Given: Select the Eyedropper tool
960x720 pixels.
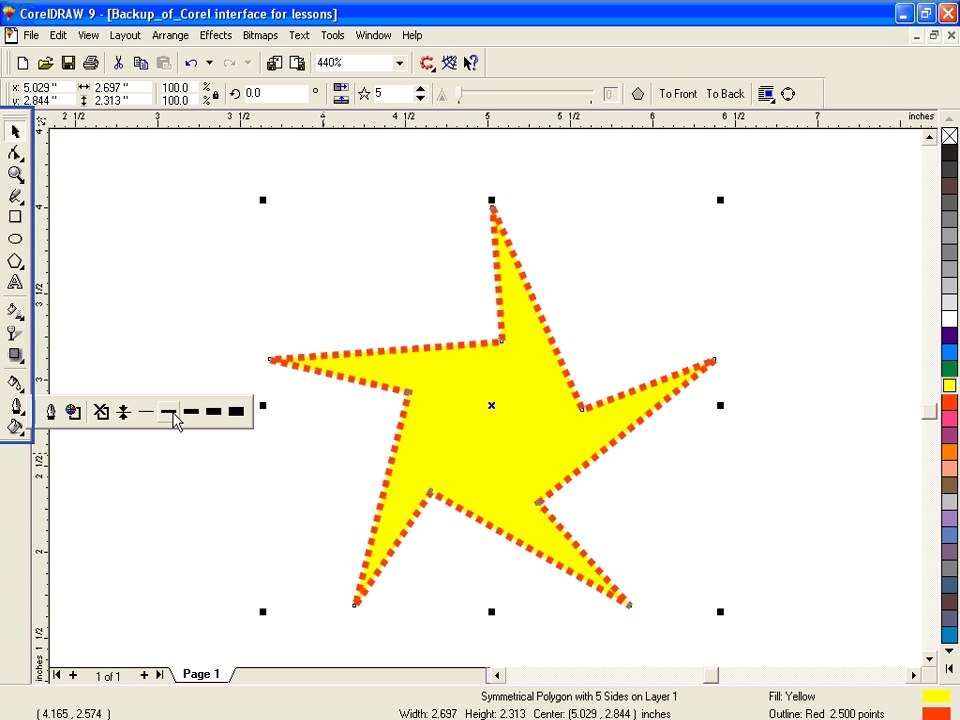Looking at the screenshot, I should coord(15,383).
